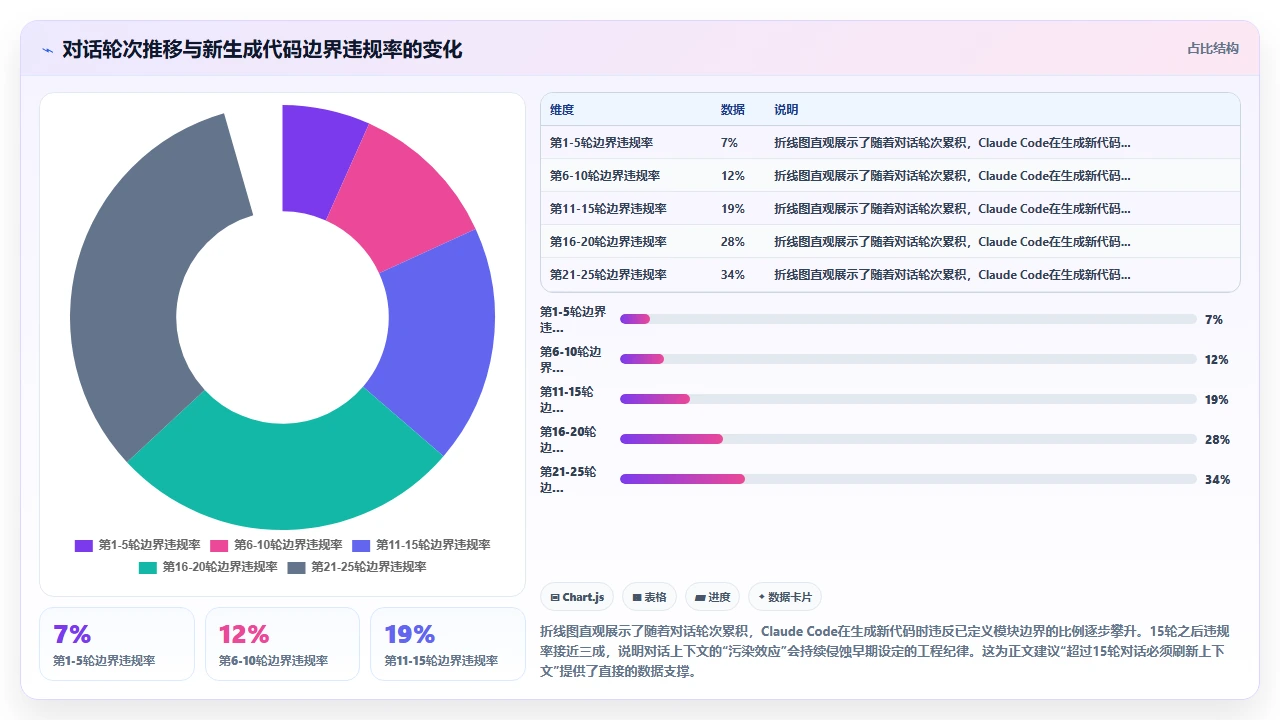The image size is (1280, 720).
Task: Click the 34% progress bar
Action: (908, 479)
